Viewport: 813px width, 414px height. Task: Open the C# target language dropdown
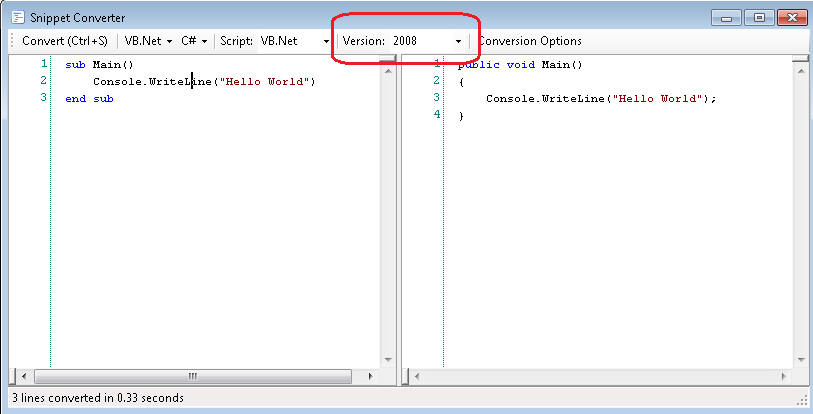tap(194, 41)
